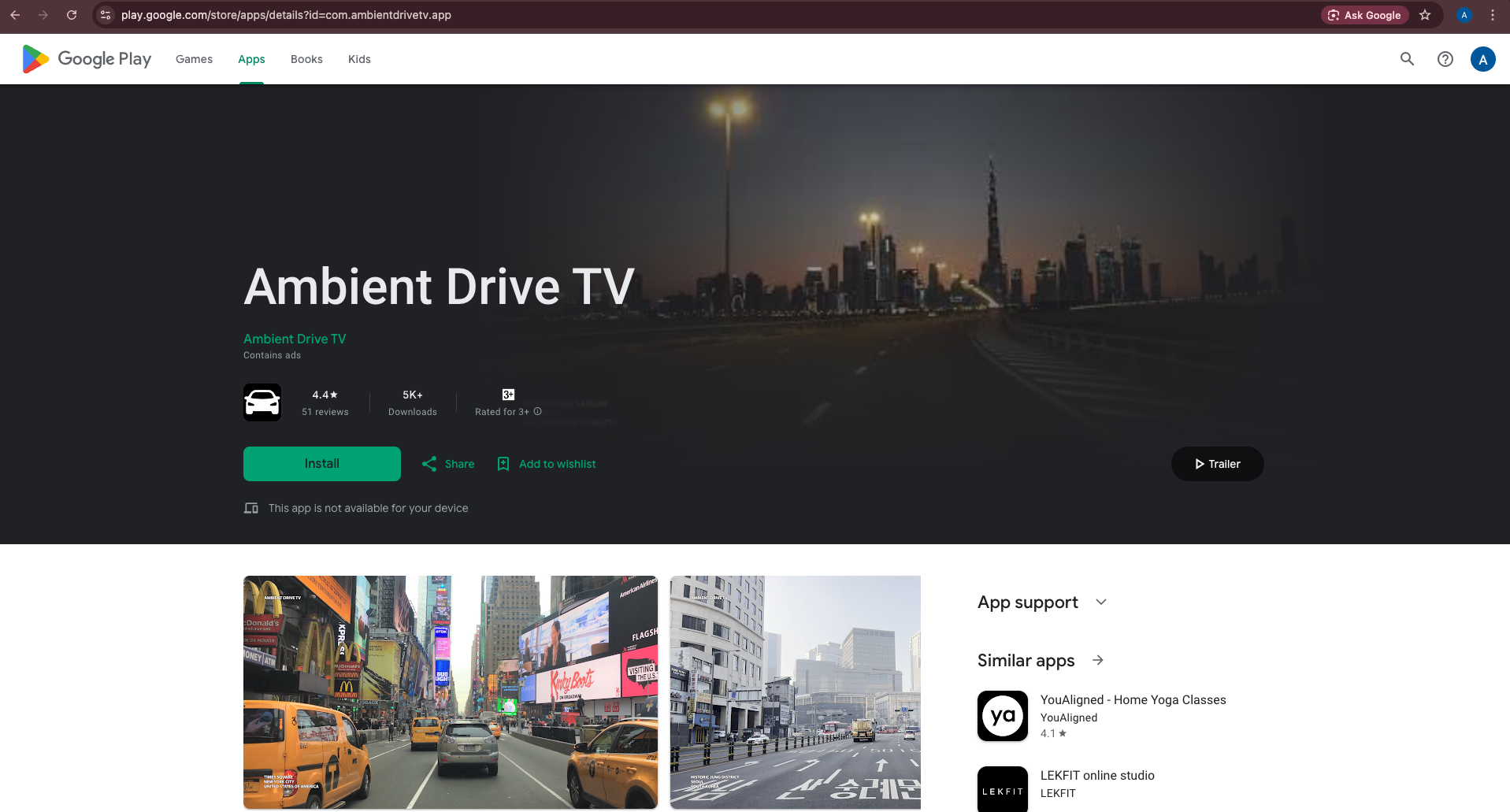Image resolution: width=1510 pixels, height=812 pixels.
Task: Click the Google Play help icon
Action: point(1445,59)
